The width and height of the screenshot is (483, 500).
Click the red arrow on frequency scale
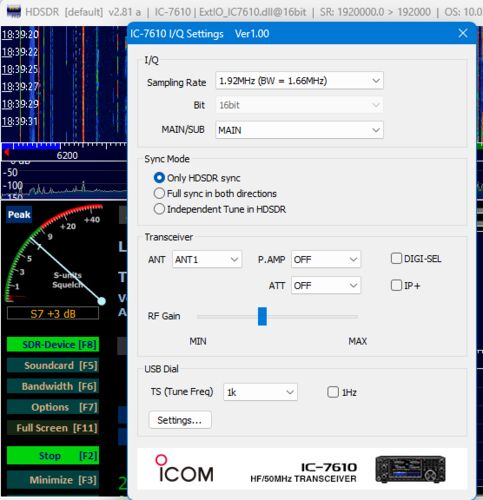[x=6, y=153]
